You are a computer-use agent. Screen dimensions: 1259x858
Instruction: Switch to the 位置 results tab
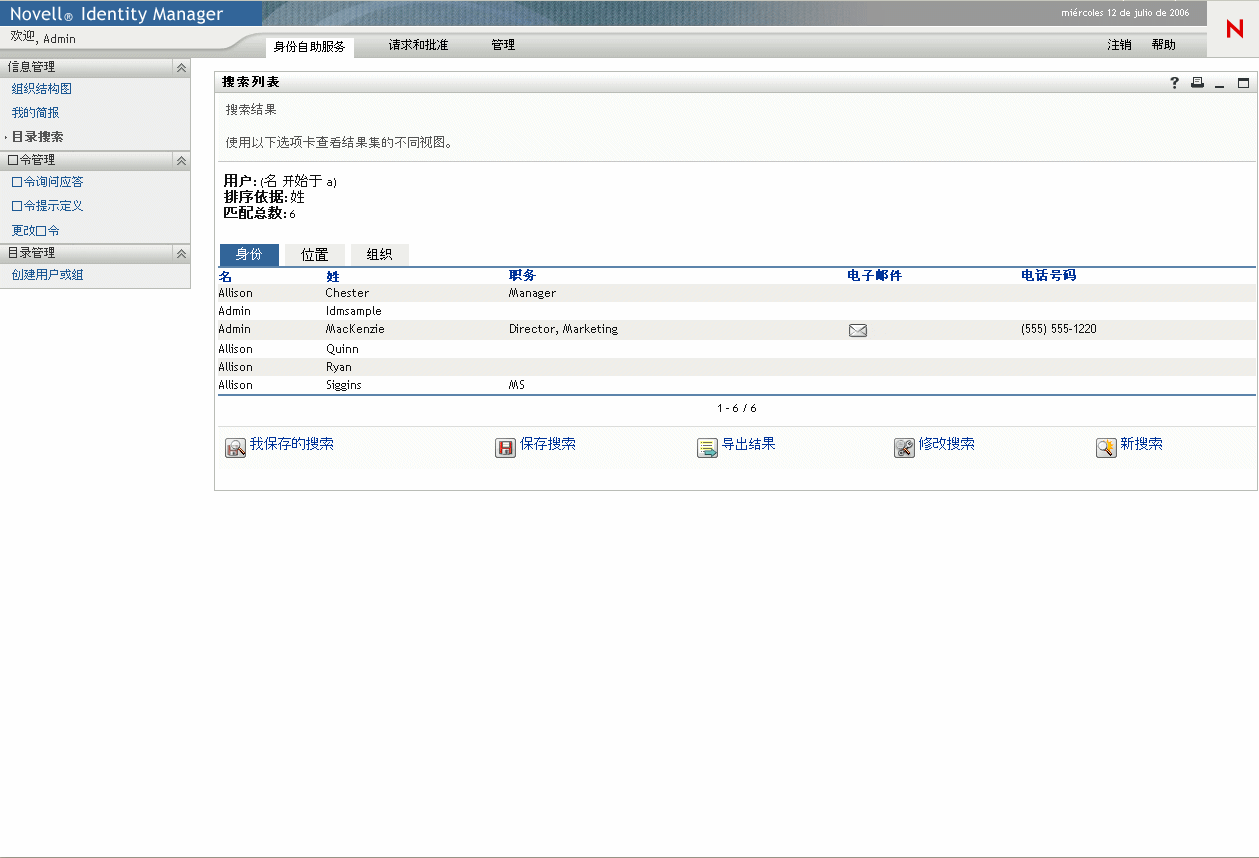(x=314, y=254)
